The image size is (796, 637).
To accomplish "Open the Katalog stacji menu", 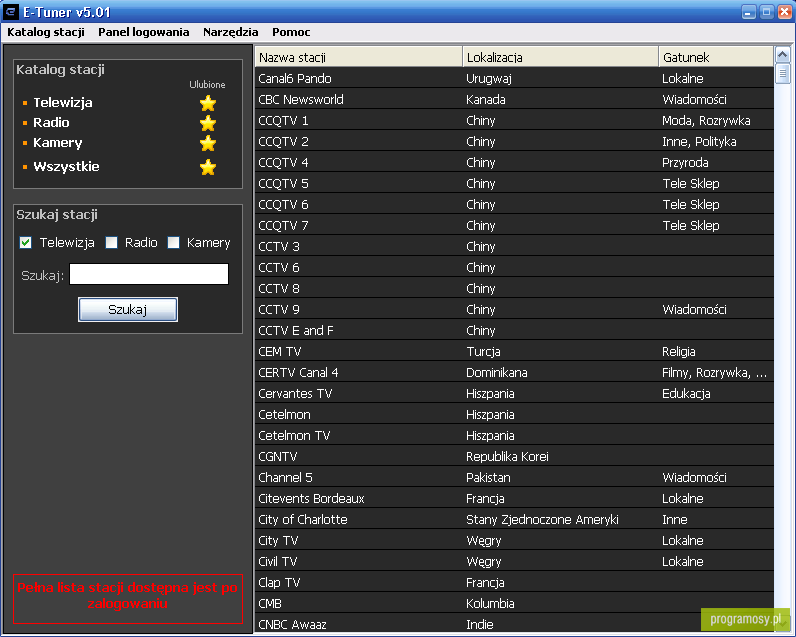I will pos(46,32).
